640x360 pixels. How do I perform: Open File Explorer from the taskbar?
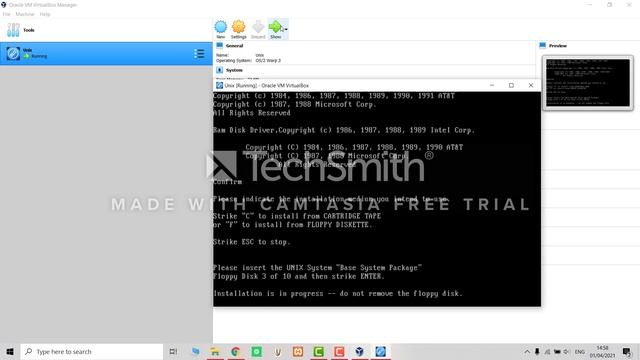[215, 351]
